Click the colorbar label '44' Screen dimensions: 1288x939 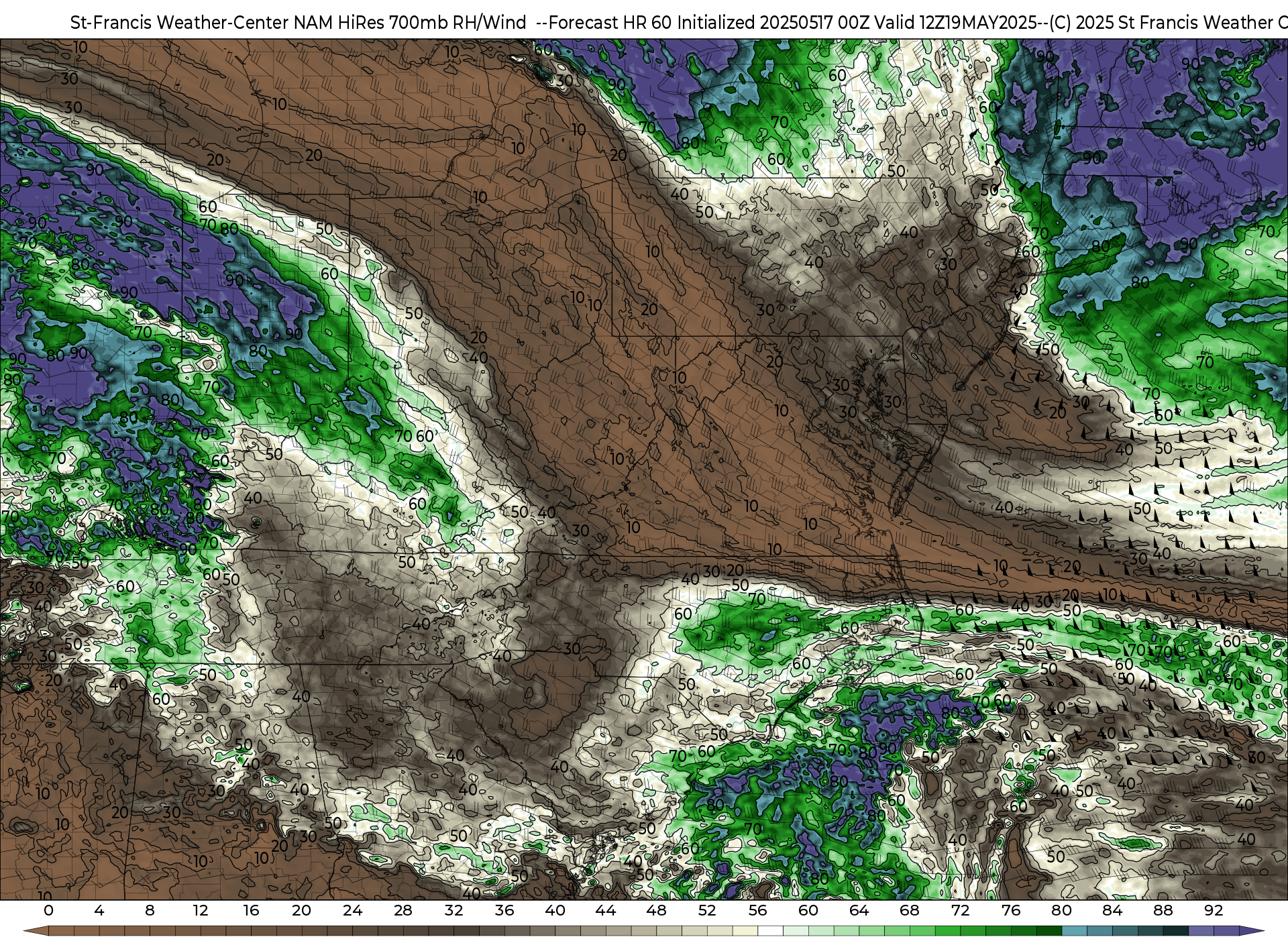click(606, 911)
